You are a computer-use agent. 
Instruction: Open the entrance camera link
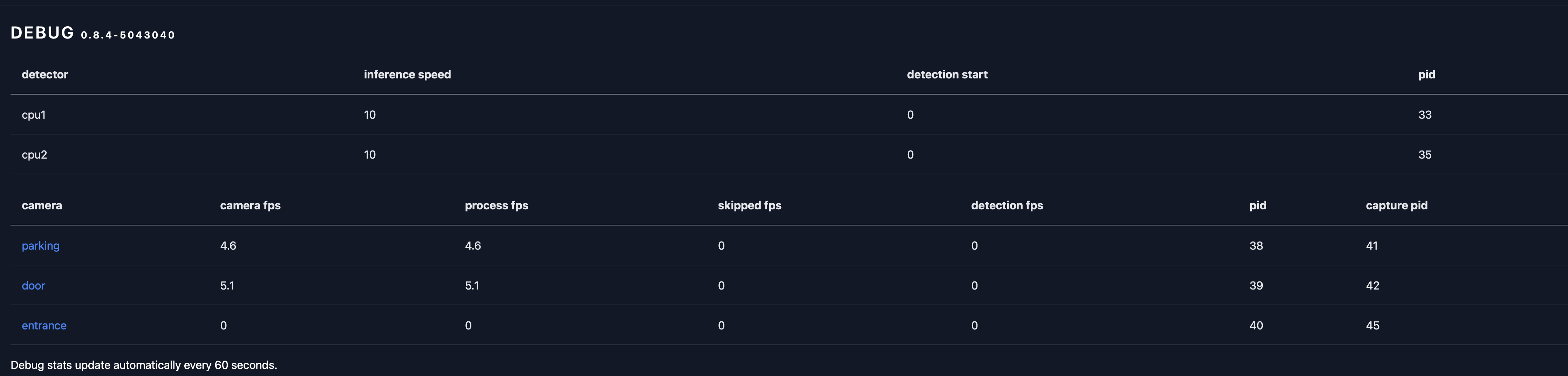pos(44,326)
